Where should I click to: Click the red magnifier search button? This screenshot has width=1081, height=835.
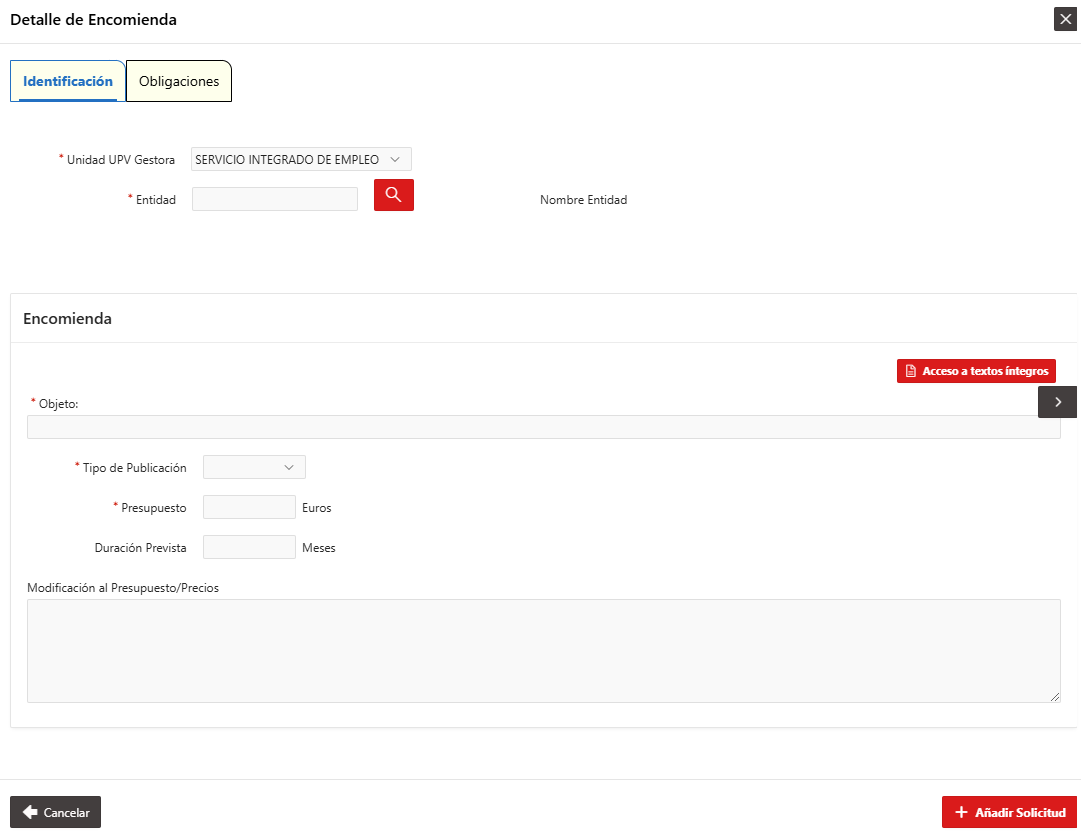pos(394,195)
